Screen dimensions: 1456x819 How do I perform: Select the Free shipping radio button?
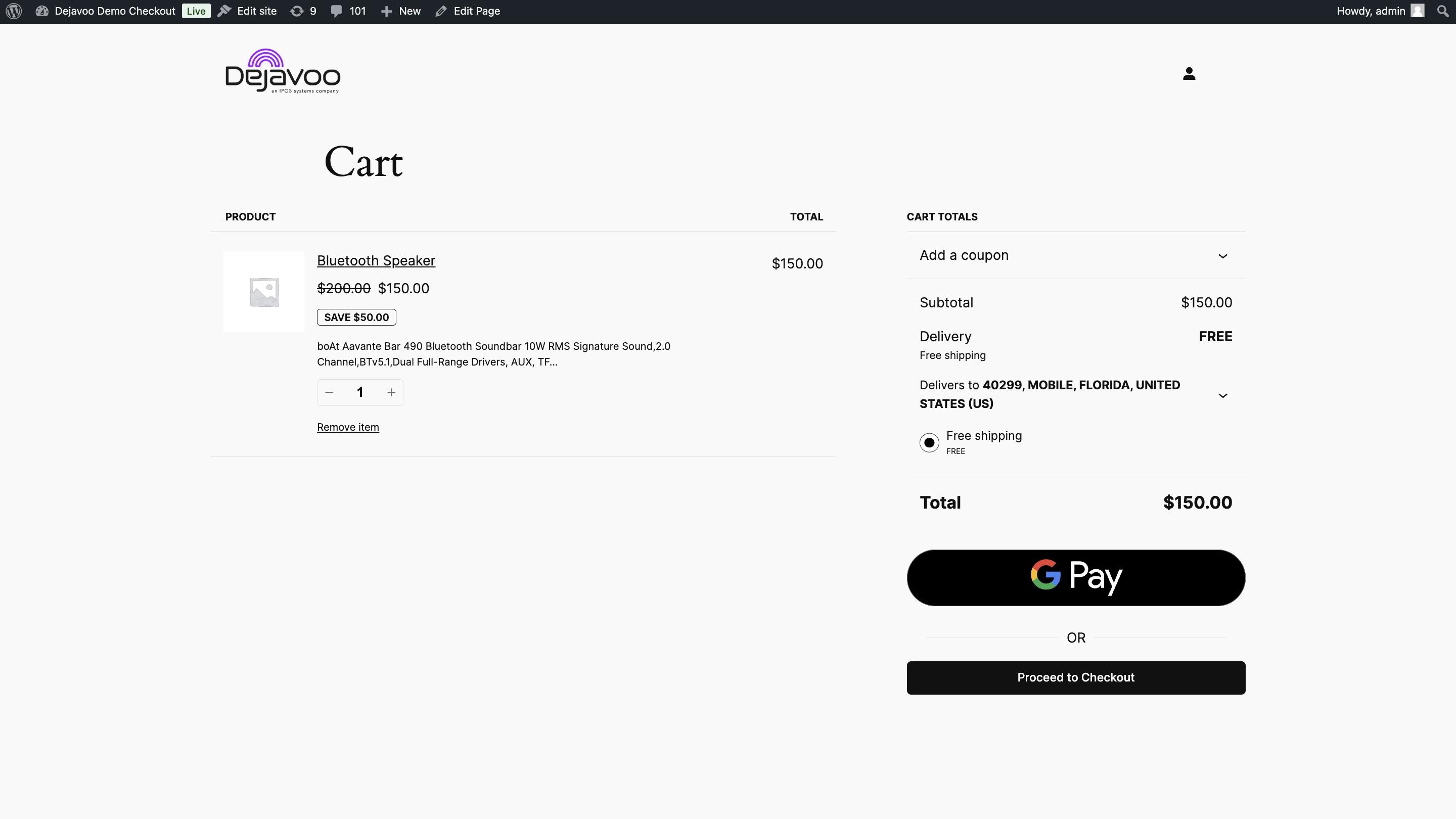point(929,441)
